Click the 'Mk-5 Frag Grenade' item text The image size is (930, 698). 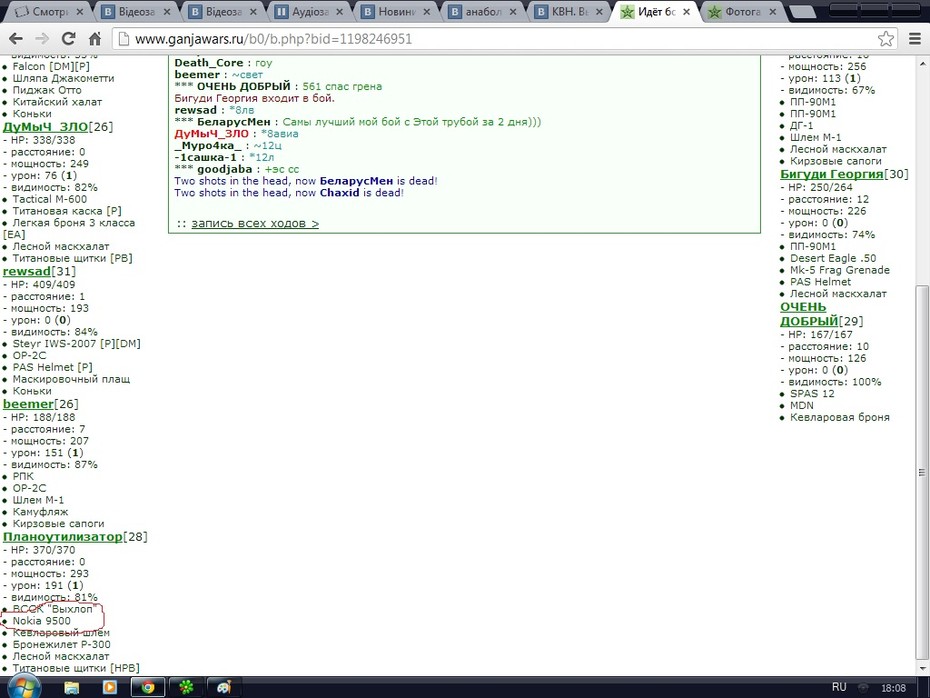[x=840, y=270]
